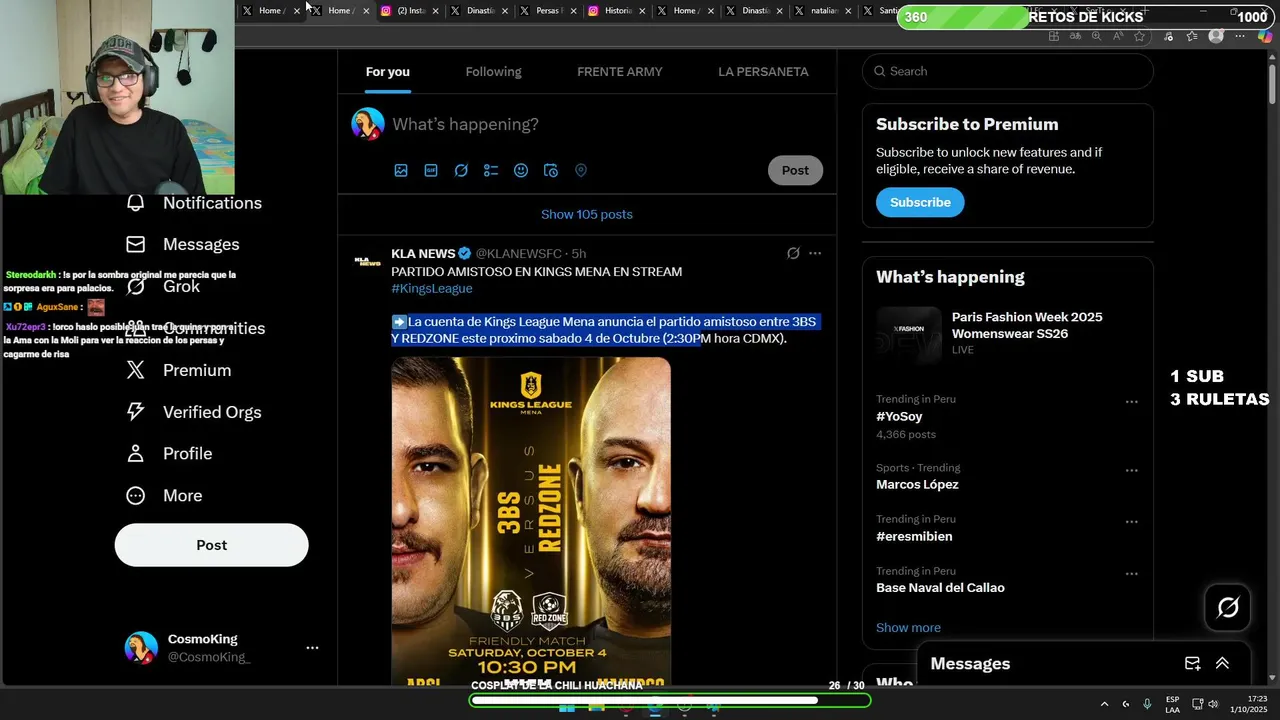
Task: Click the envelope Messages icon in sidebar
Action: [136, 245]
